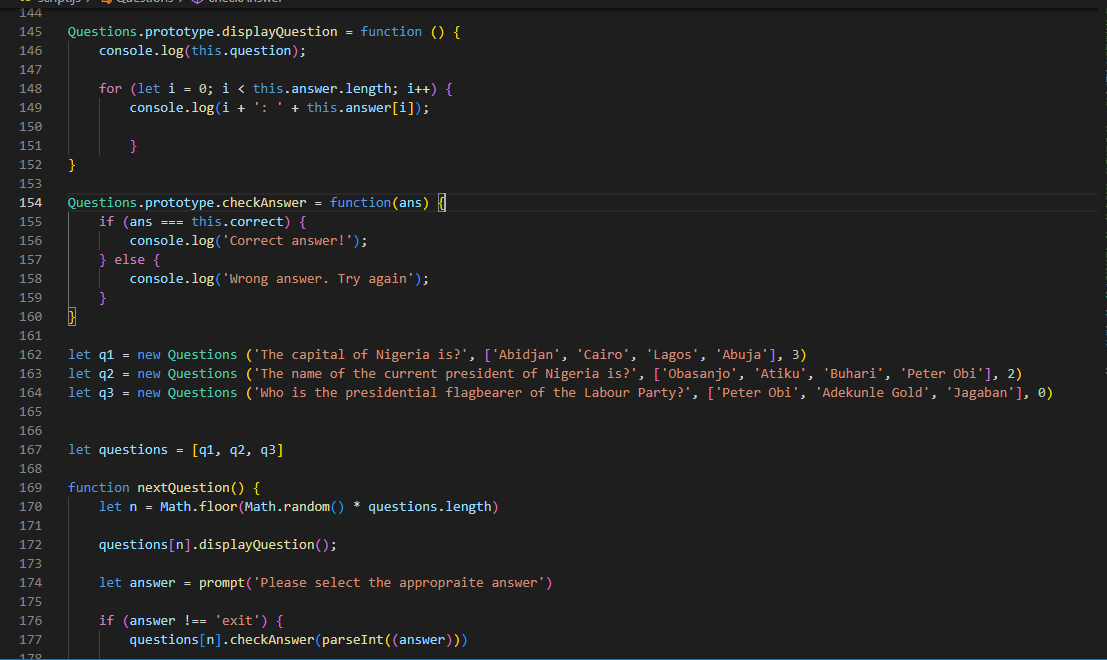The width and height of the screenshot is (1107, 660).
Task: Click the 'ans' parameter on line 154
Action: 410,203
